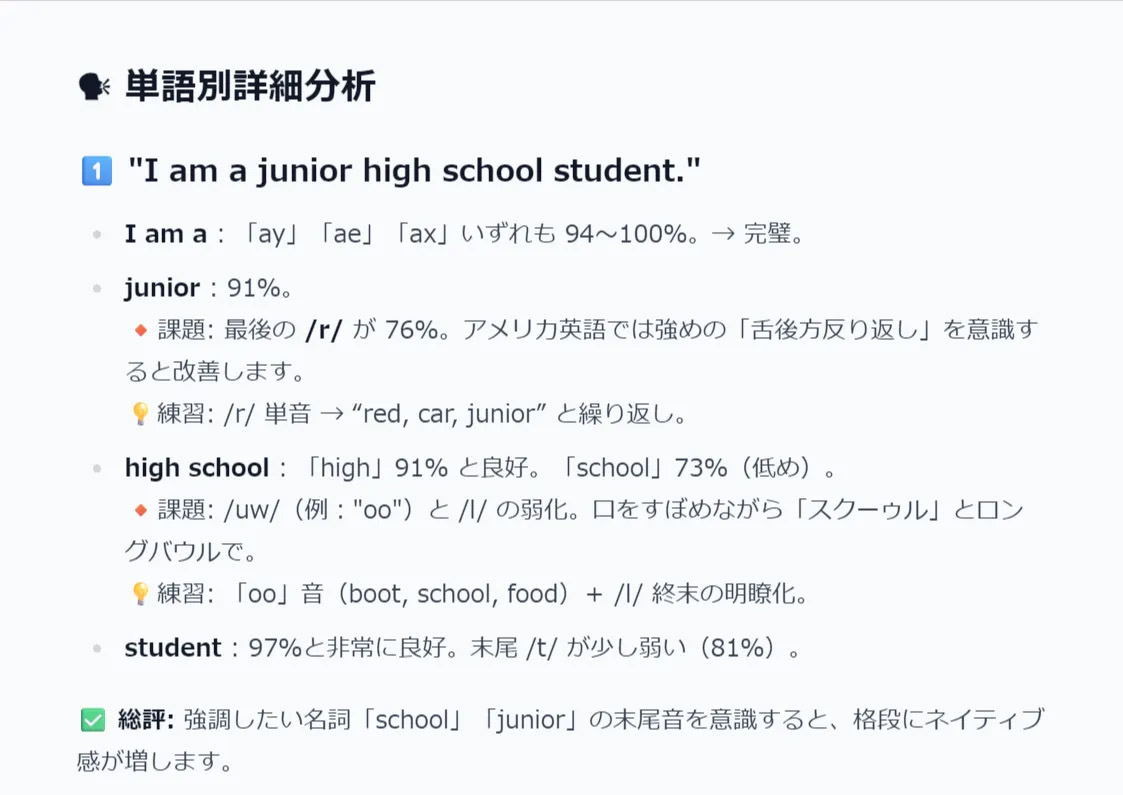Click the "I am a junior high school student." heading

point(414,171)
